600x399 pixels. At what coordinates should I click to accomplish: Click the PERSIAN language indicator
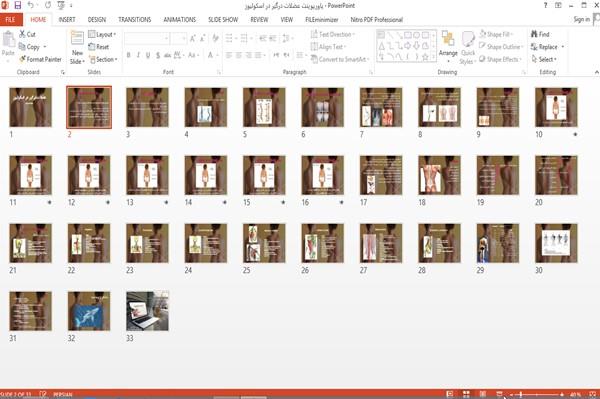coord(63,394)
